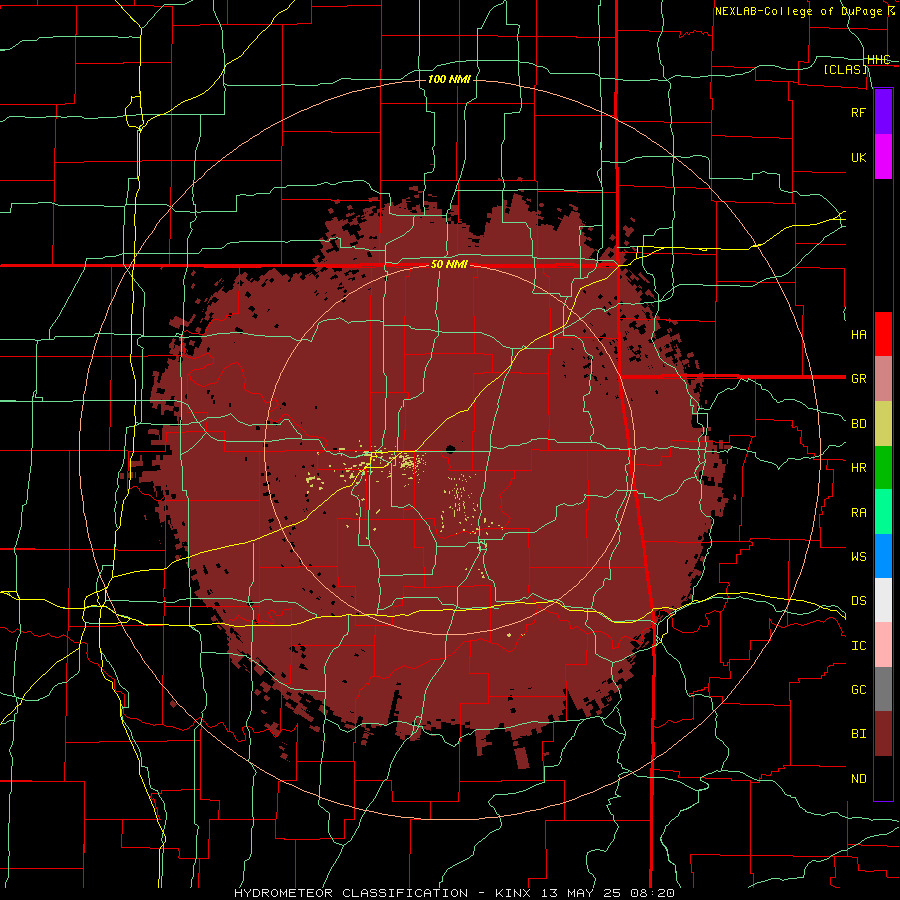This screenshot has width=900, height=900.
Task: Click the BD legend label
Action: pyautogui.click(x=859, y=424)
